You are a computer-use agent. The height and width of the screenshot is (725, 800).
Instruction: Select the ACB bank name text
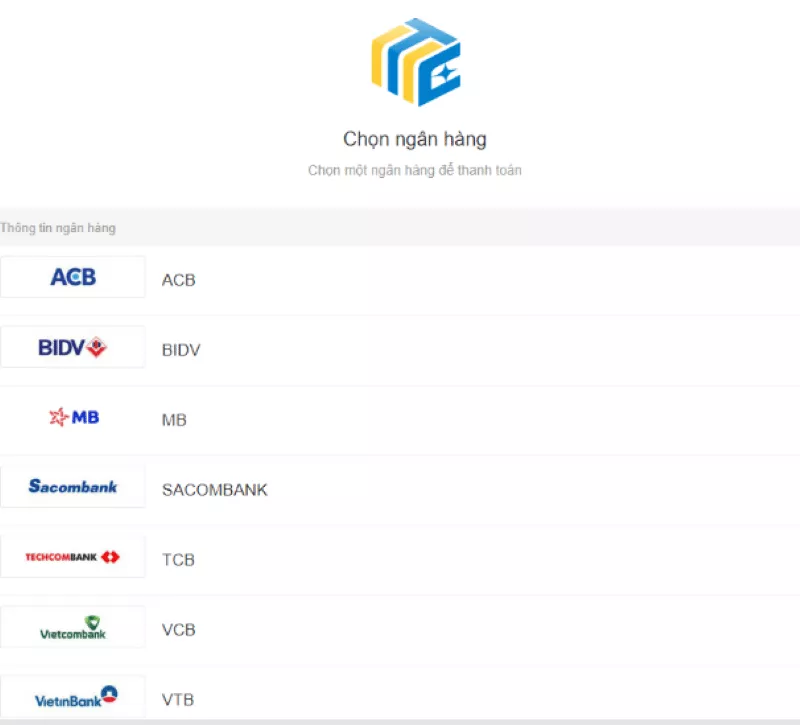click(x=179, y=280)
